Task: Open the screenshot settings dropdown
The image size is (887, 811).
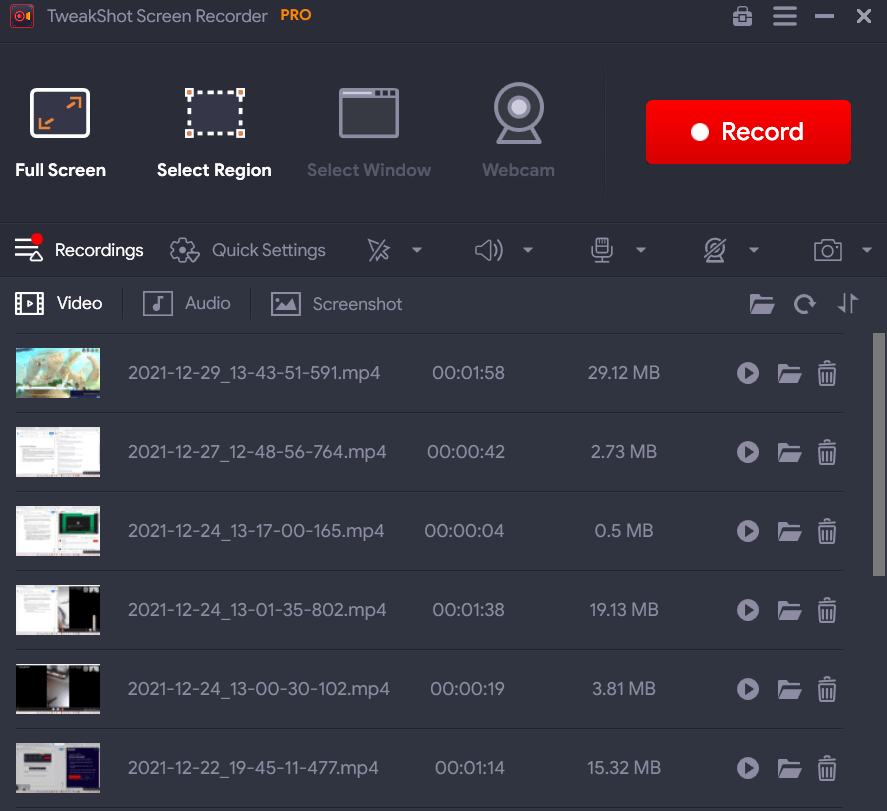Action: pyautogui.click(x=866, y=250)
